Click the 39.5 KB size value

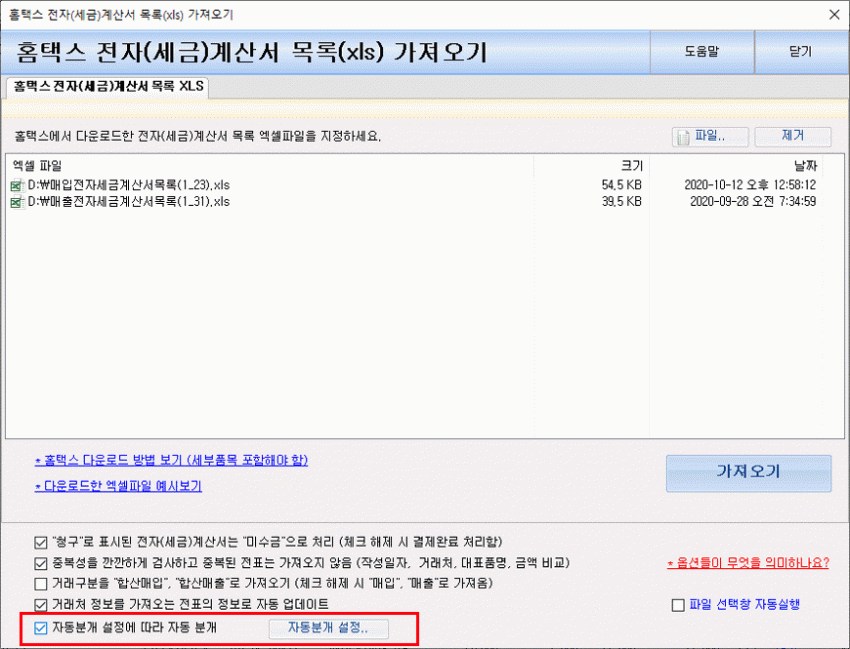pos(621,202)
